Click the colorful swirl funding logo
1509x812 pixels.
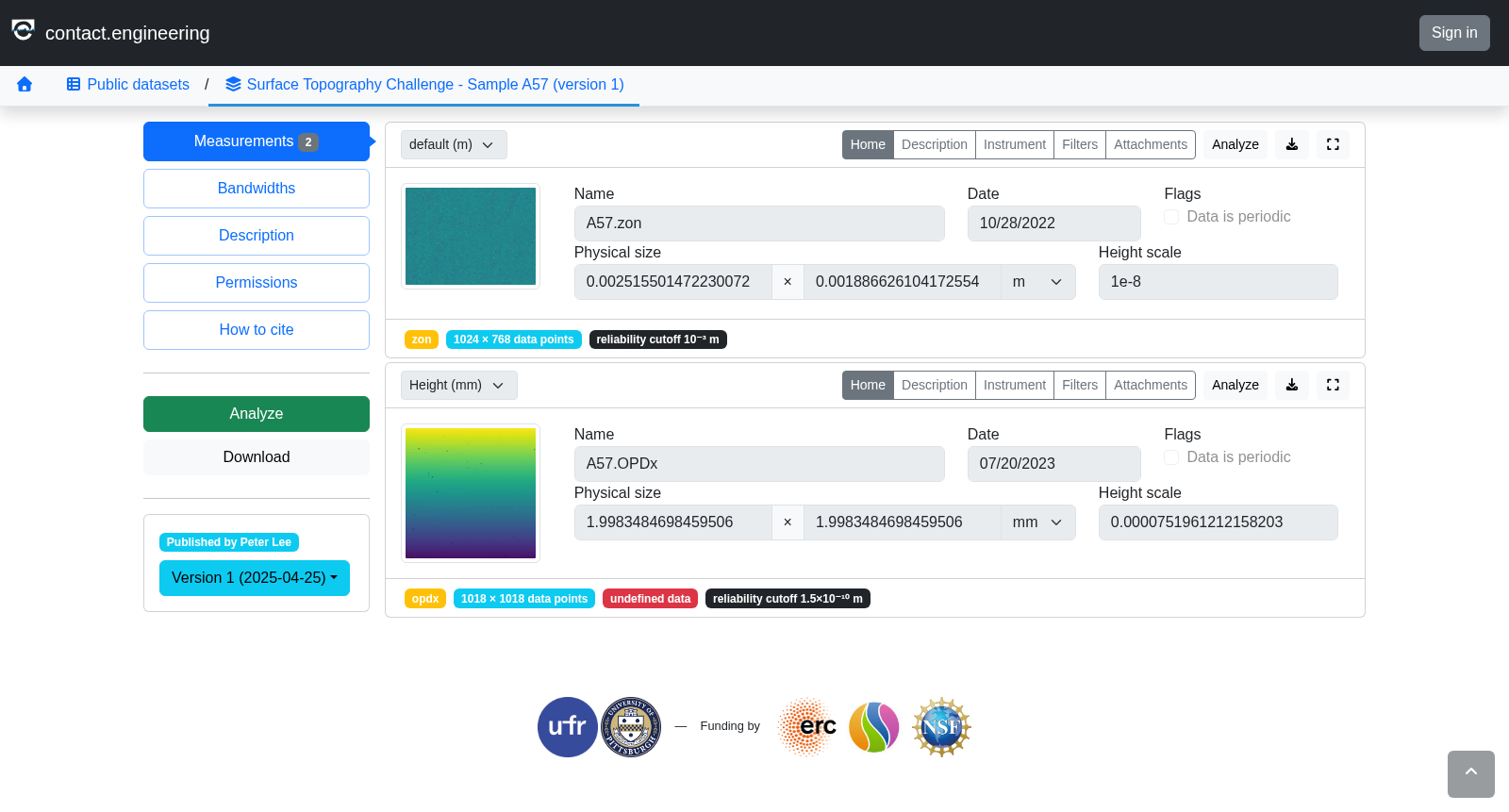pyautogui.click(x=874, y=727)
